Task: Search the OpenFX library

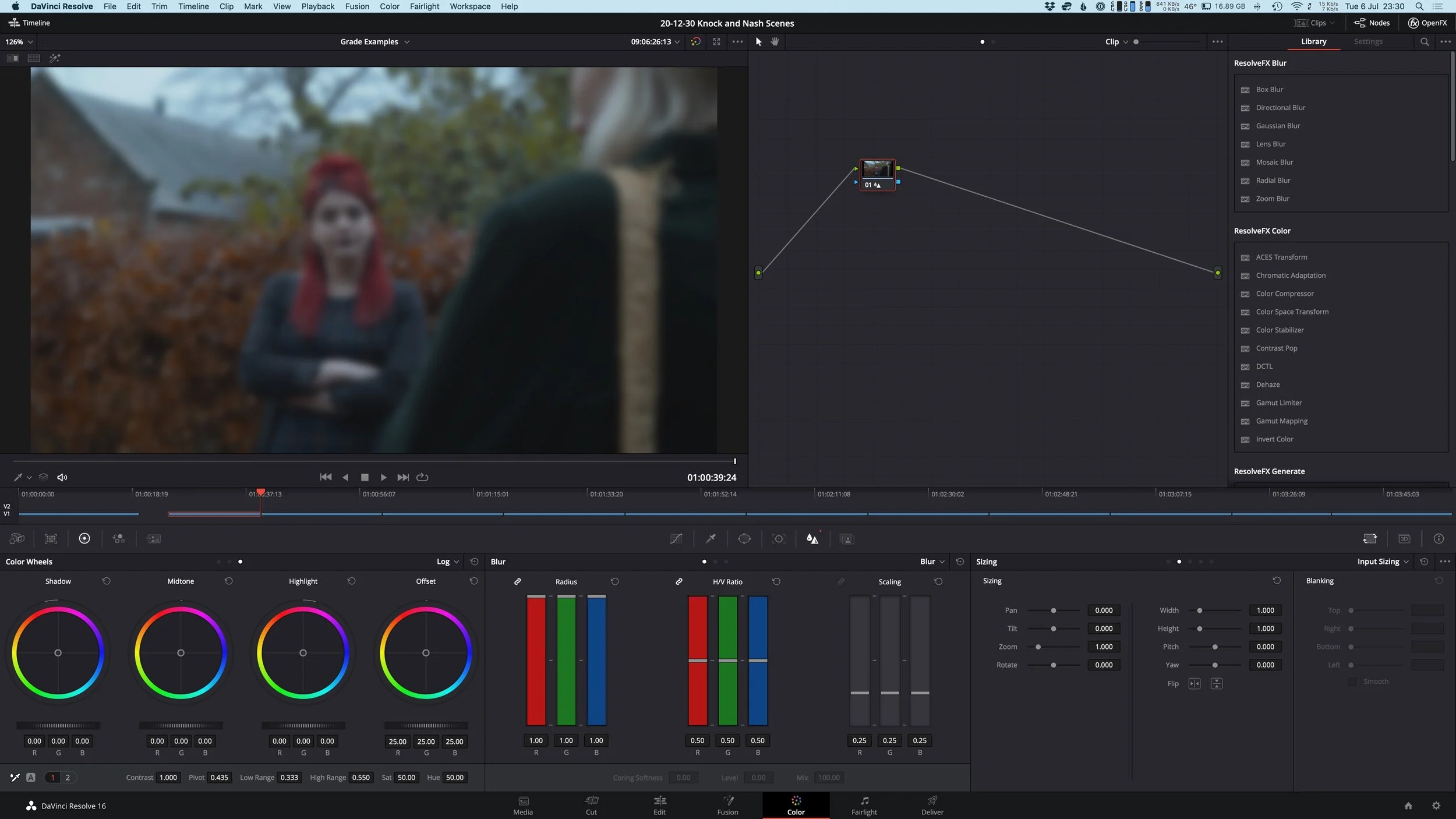Action: [x=1424, y=41]
